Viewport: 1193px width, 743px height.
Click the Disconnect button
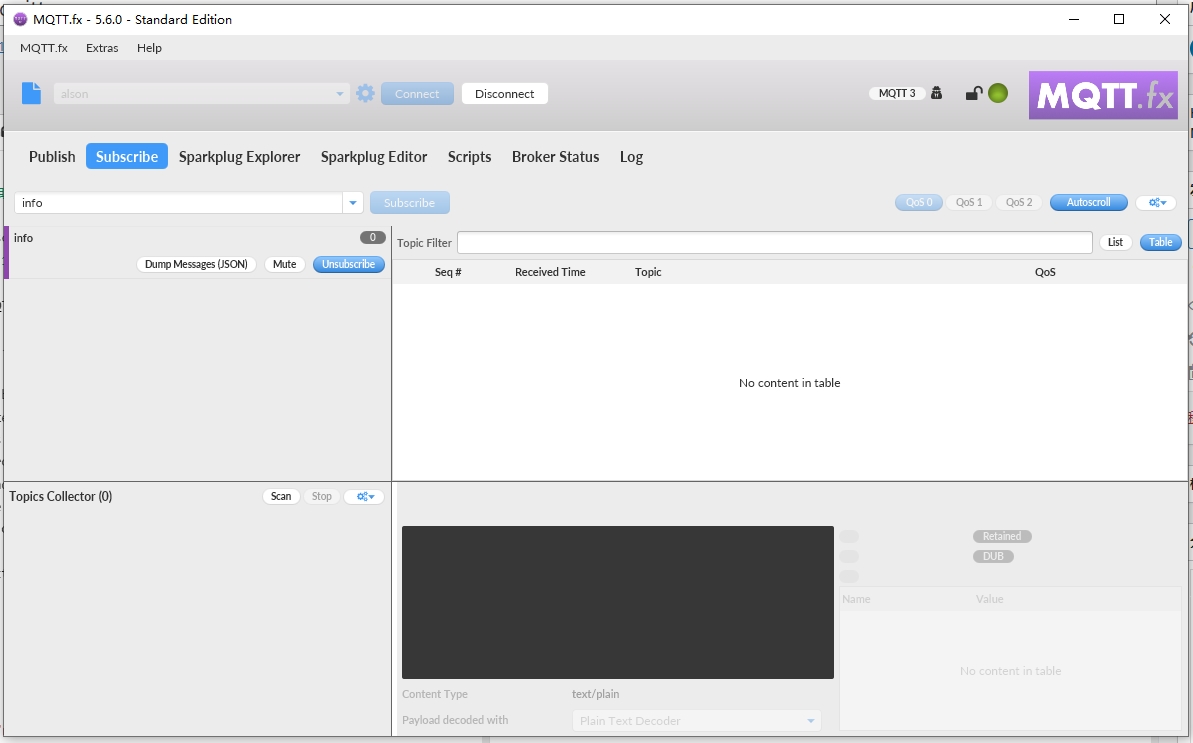click(x=504, y=94)
